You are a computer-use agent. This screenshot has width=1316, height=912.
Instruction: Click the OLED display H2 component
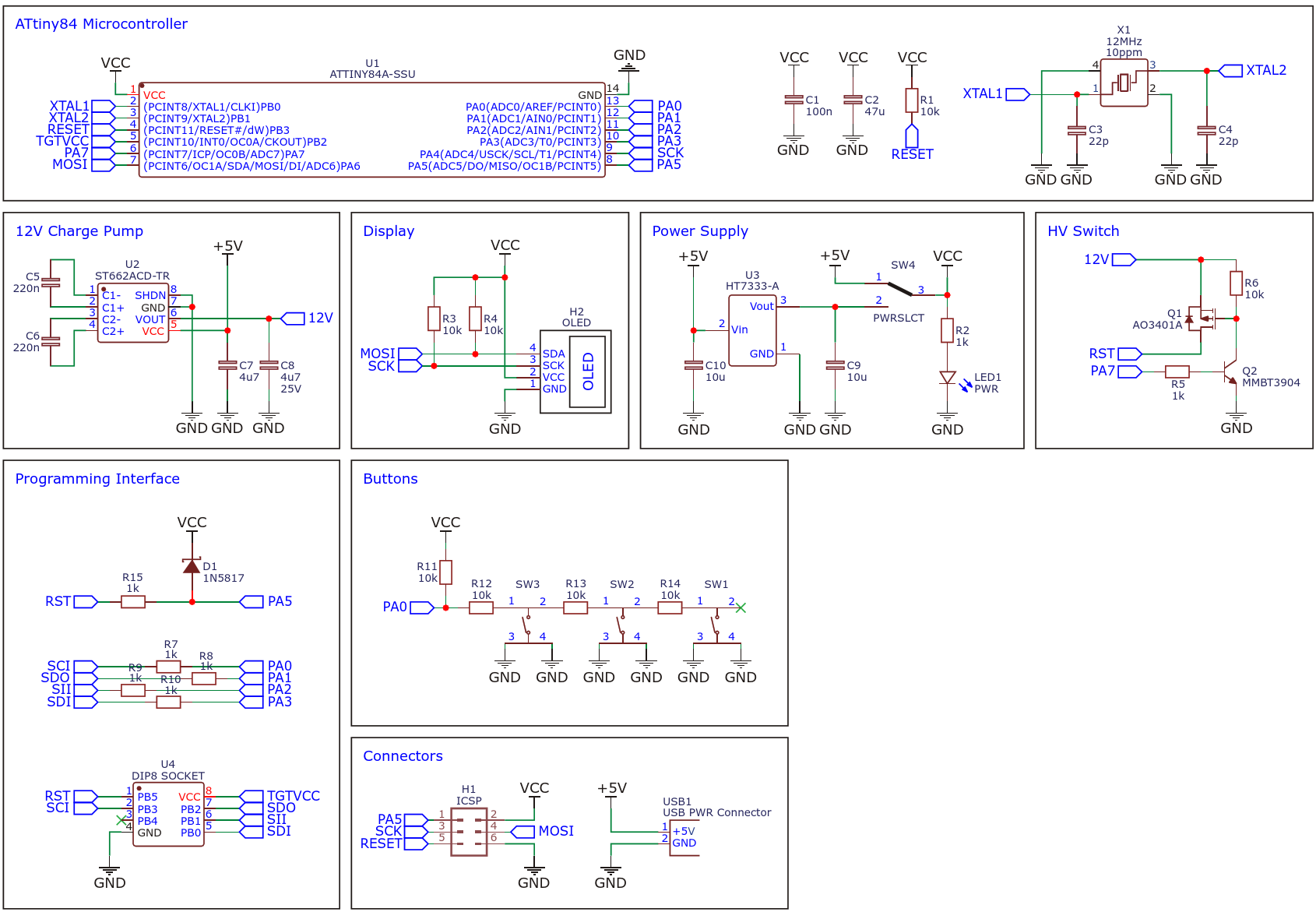pos(575,371)
